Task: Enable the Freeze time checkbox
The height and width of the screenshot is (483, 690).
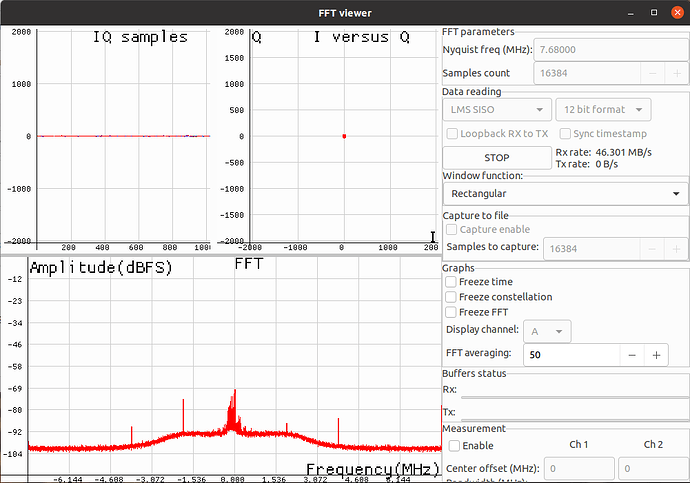Action: [451, 282]
